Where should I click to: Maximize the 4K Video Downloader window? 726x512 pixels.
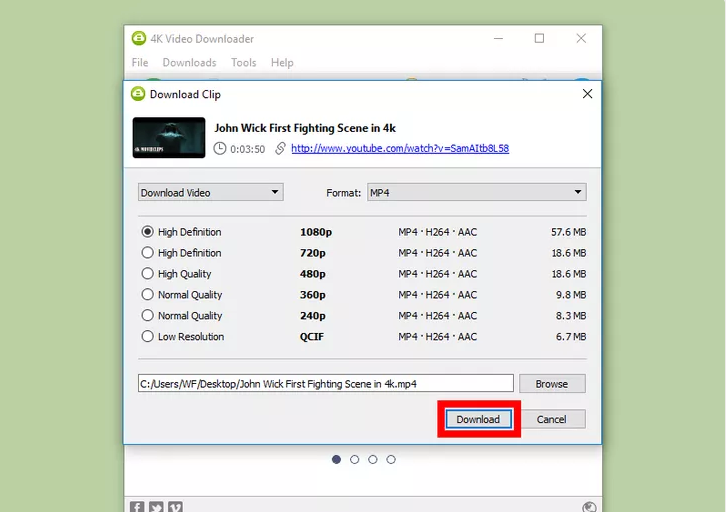tap(539, 38)
